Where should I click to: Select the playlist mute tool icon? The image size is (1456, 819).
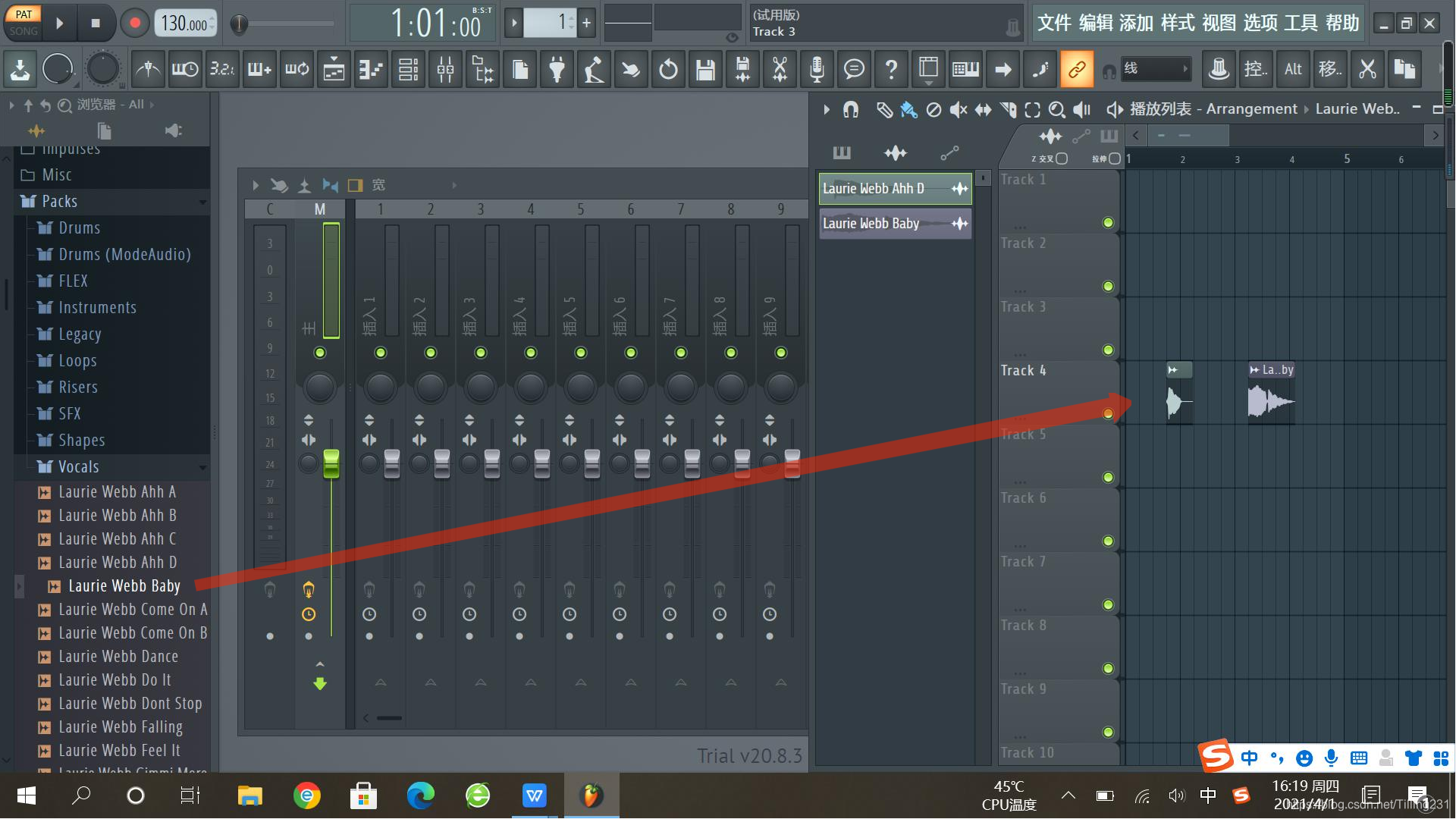(959, 110)
